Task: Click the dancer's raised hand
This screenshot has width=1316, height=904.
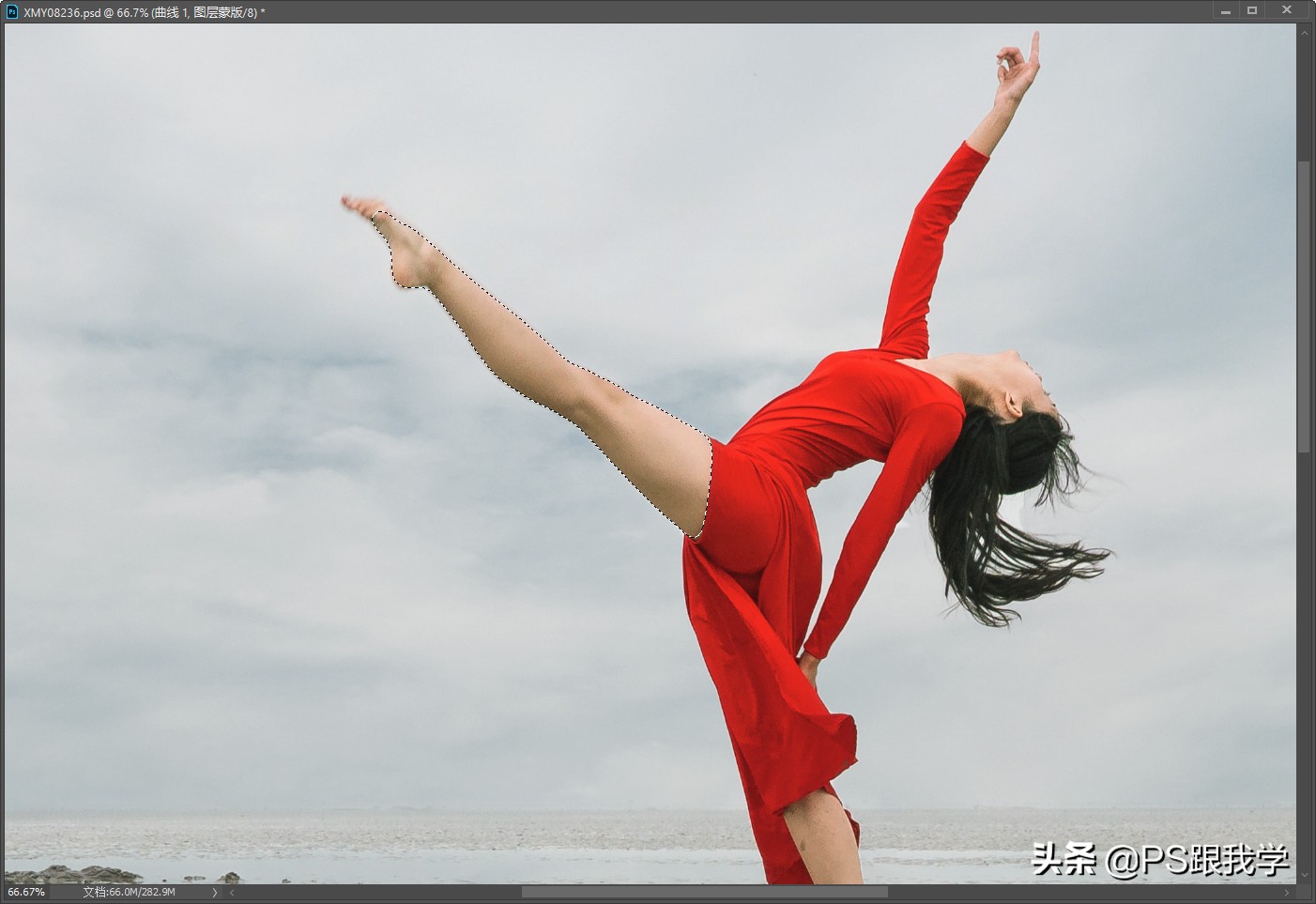Action: click(x=1018, y=69)
